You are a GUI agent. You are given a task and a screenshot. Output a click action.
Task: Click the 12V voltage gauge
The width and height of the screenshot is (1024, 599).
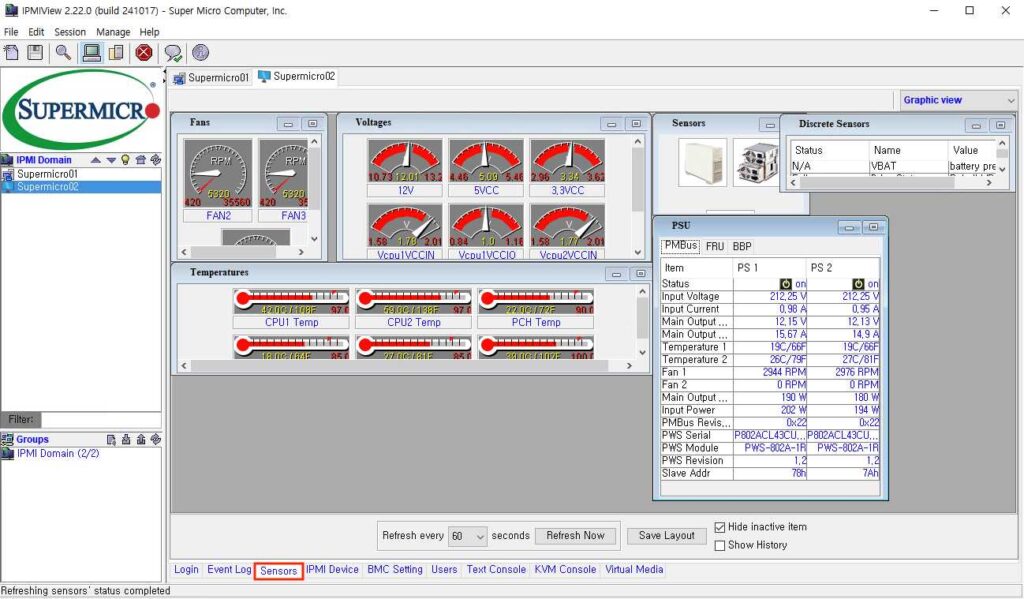pyautogui.click(x=405, y=161)
